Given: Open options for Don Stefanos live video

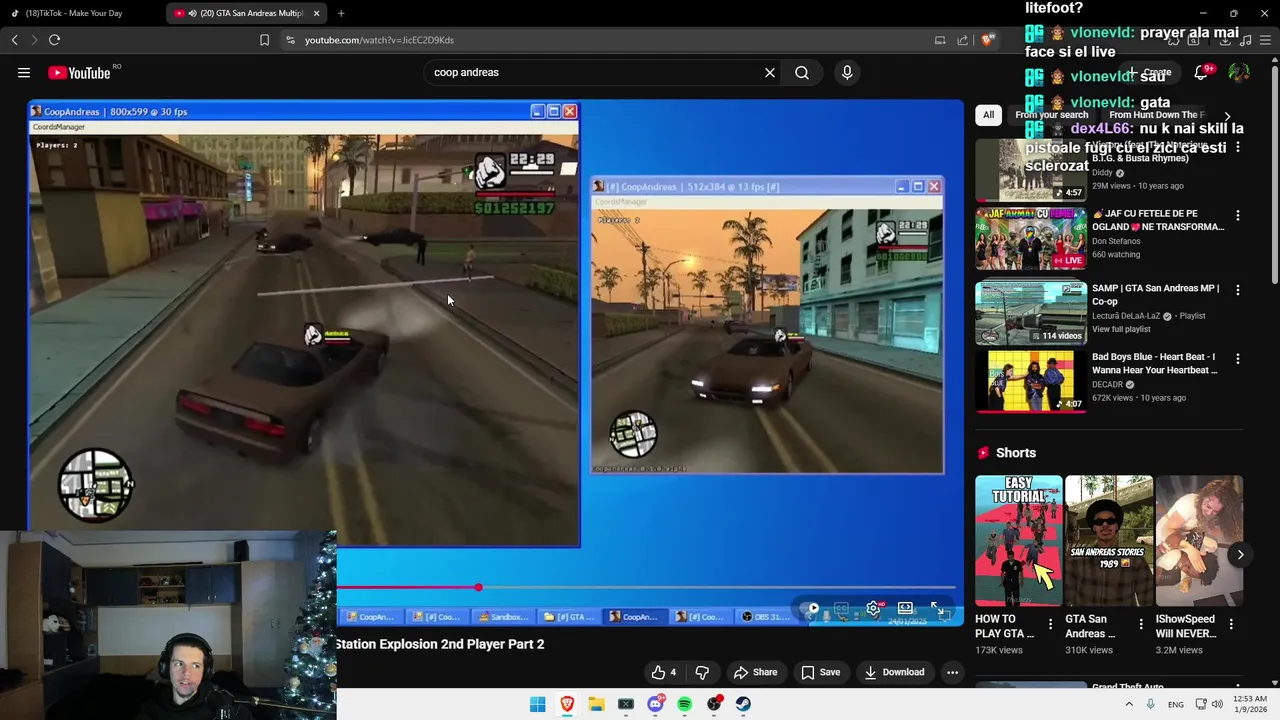Looking at the screenshot, I should point(1238,215).
